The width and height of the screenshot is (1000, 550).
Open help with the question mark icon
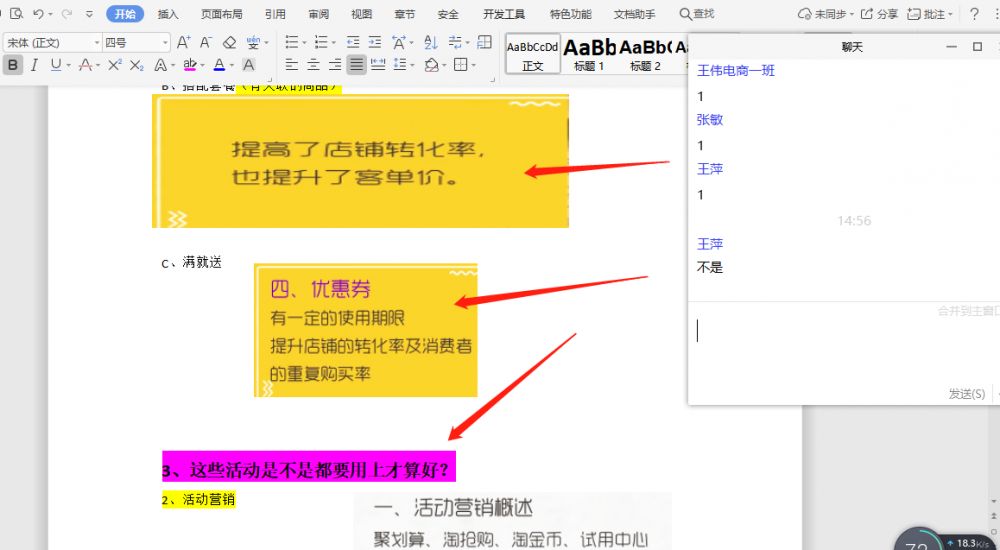pyautogui.click(x=974, y=13)
